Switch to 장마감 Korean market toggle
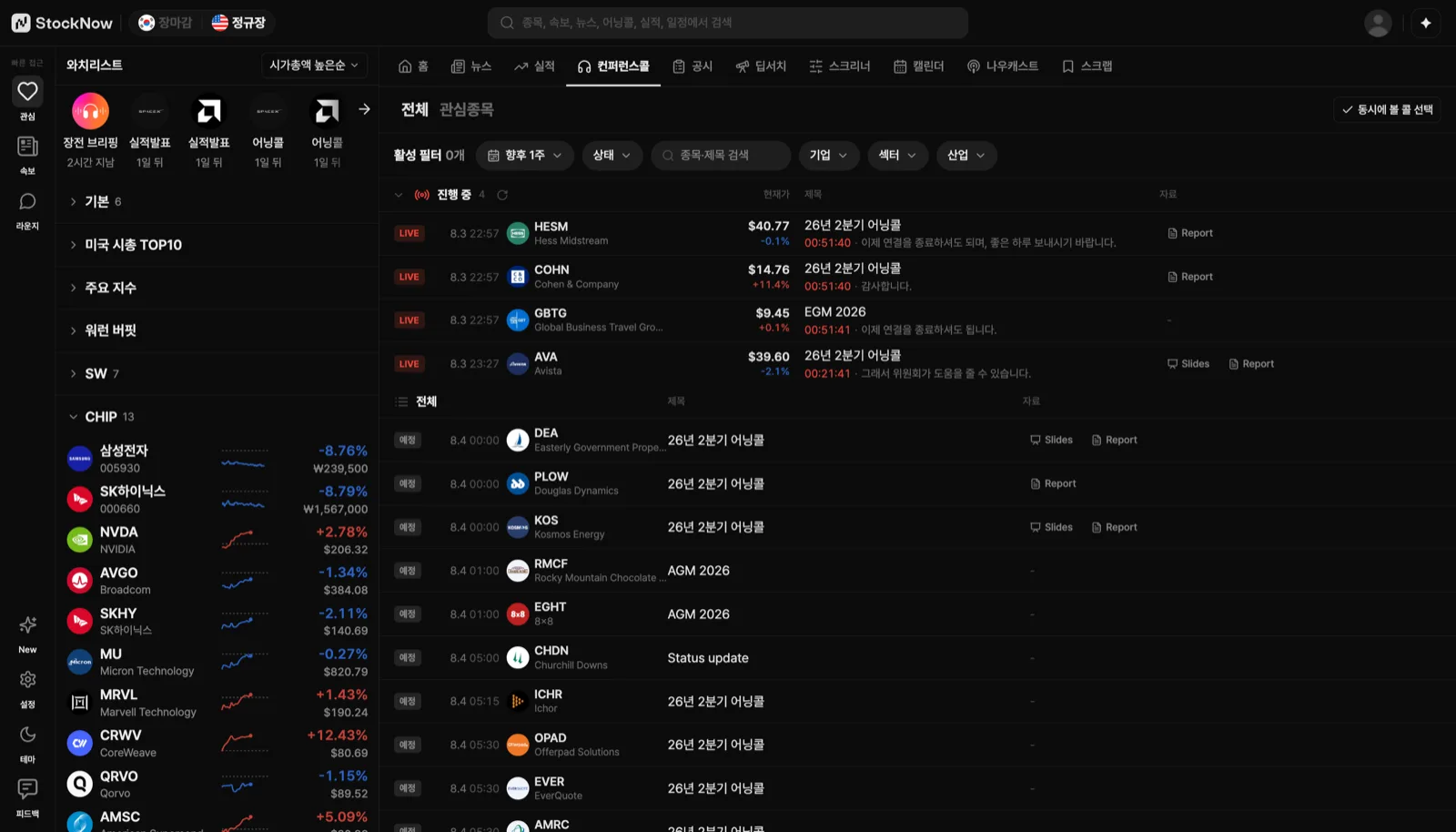 click(166, 23)
